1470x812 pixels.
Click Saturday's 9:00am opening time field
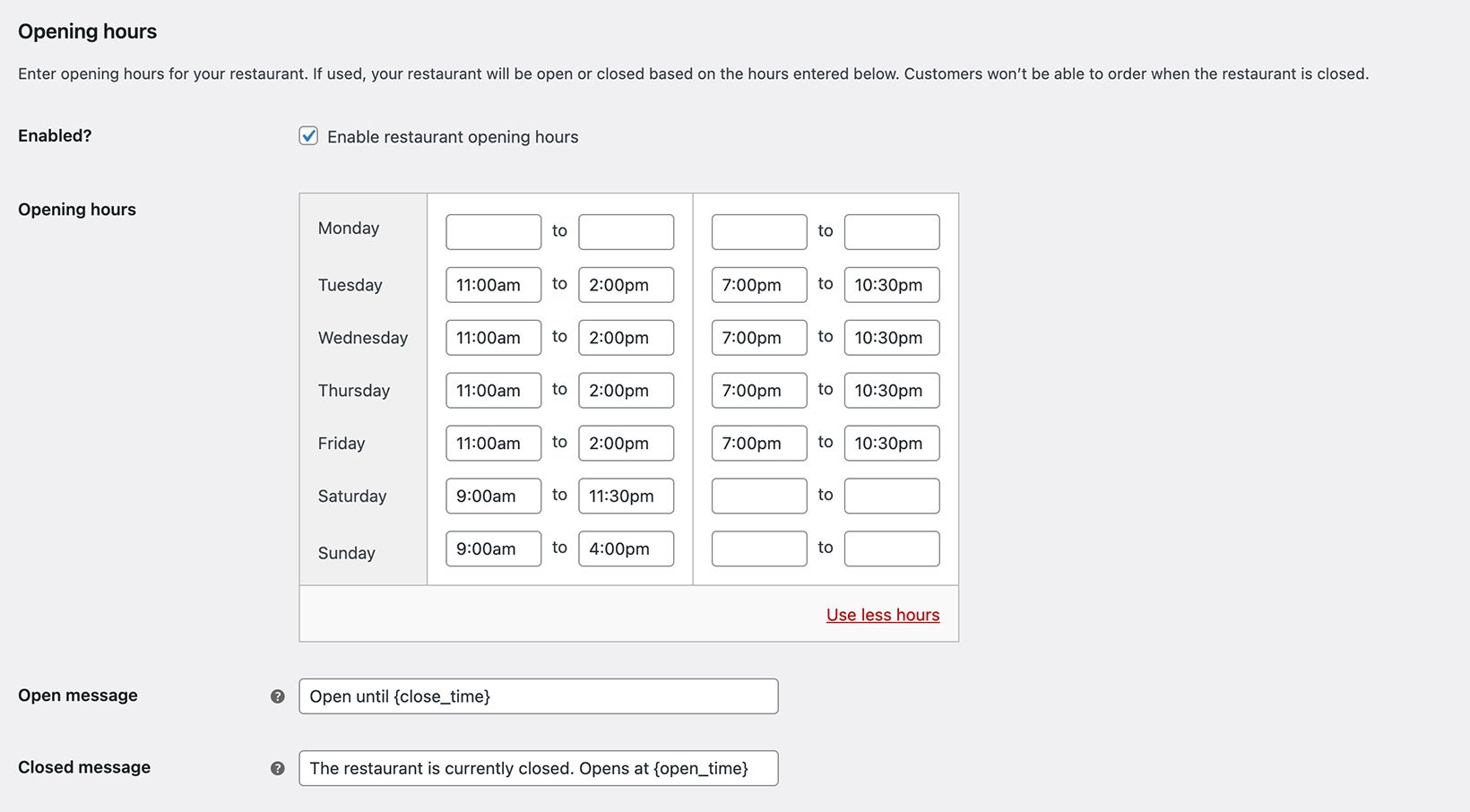coord(493,496)
